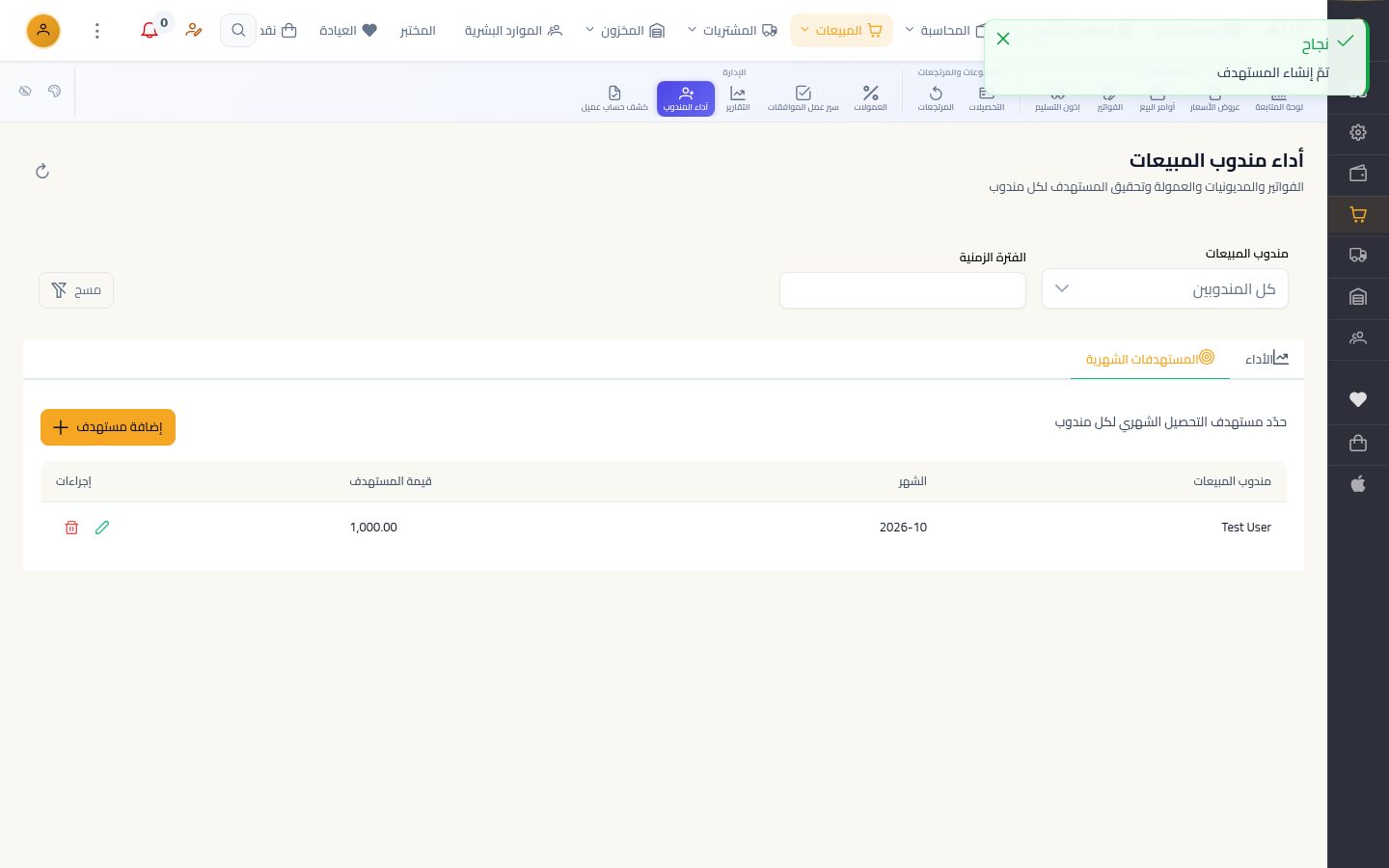Edit the Test User target row
Viewport: 1389px width, 868px height.
pyautogui.click(x=102, y=528)
